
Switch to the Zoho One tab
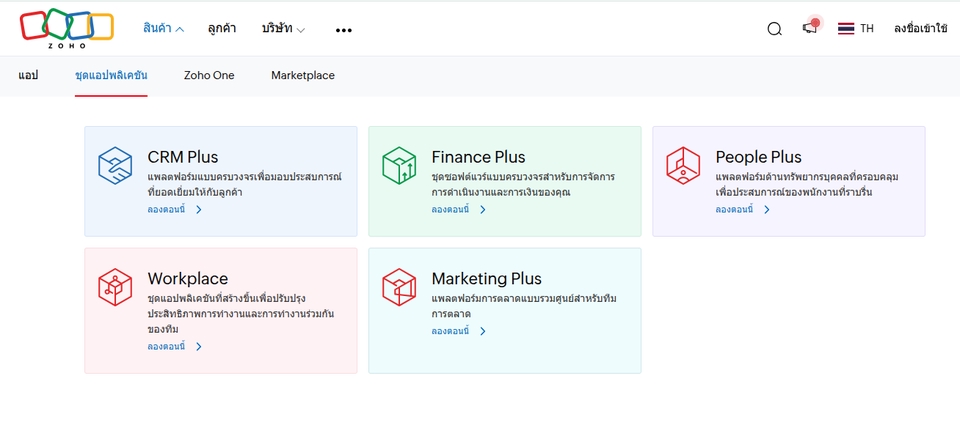pos(209,75)
